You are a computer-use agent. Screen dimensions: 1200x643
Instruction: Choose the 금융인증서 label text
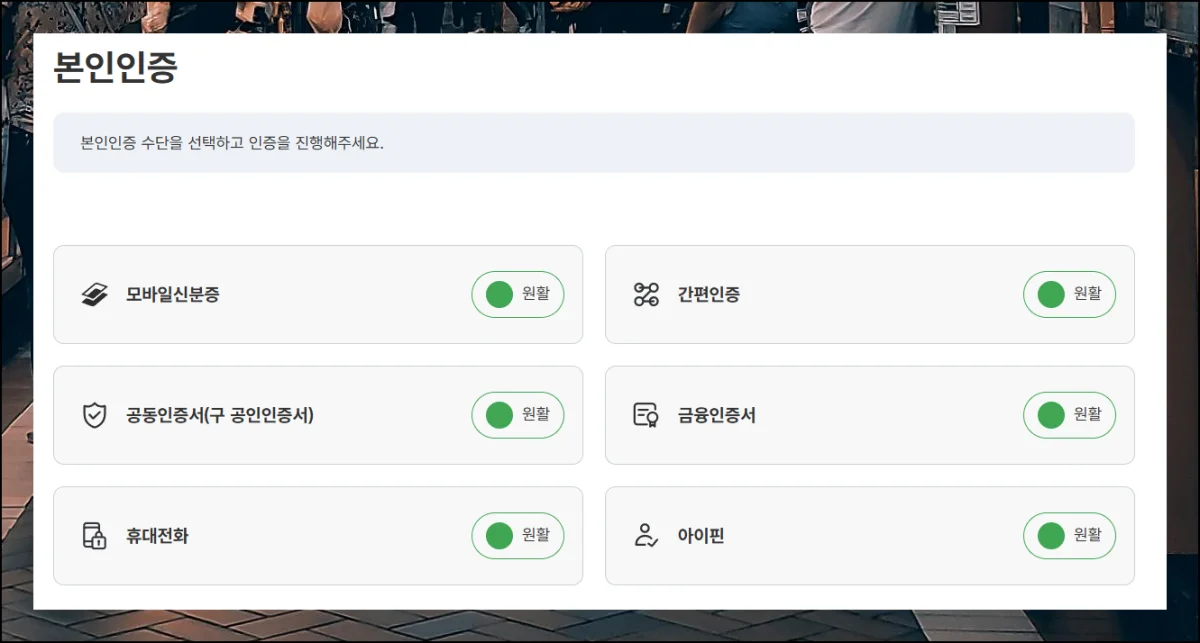(717, 415)
